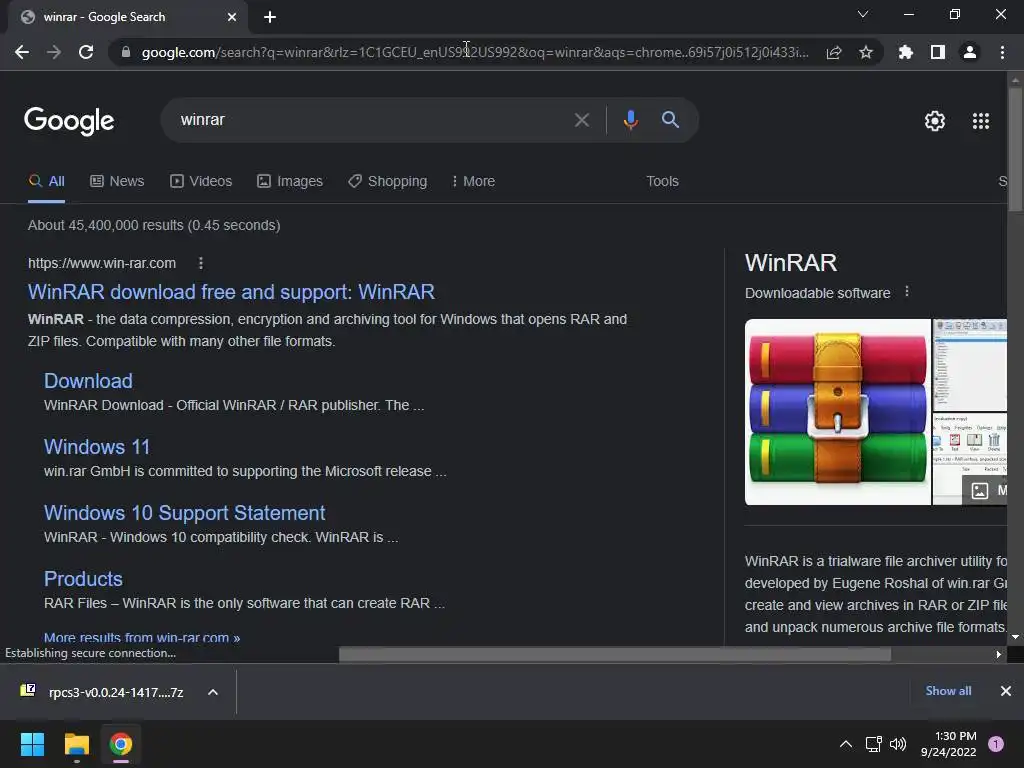The height and width of the screenshot is (768, 1024).
Task: Open WinRAR books logo image
Action: point(838,412)
